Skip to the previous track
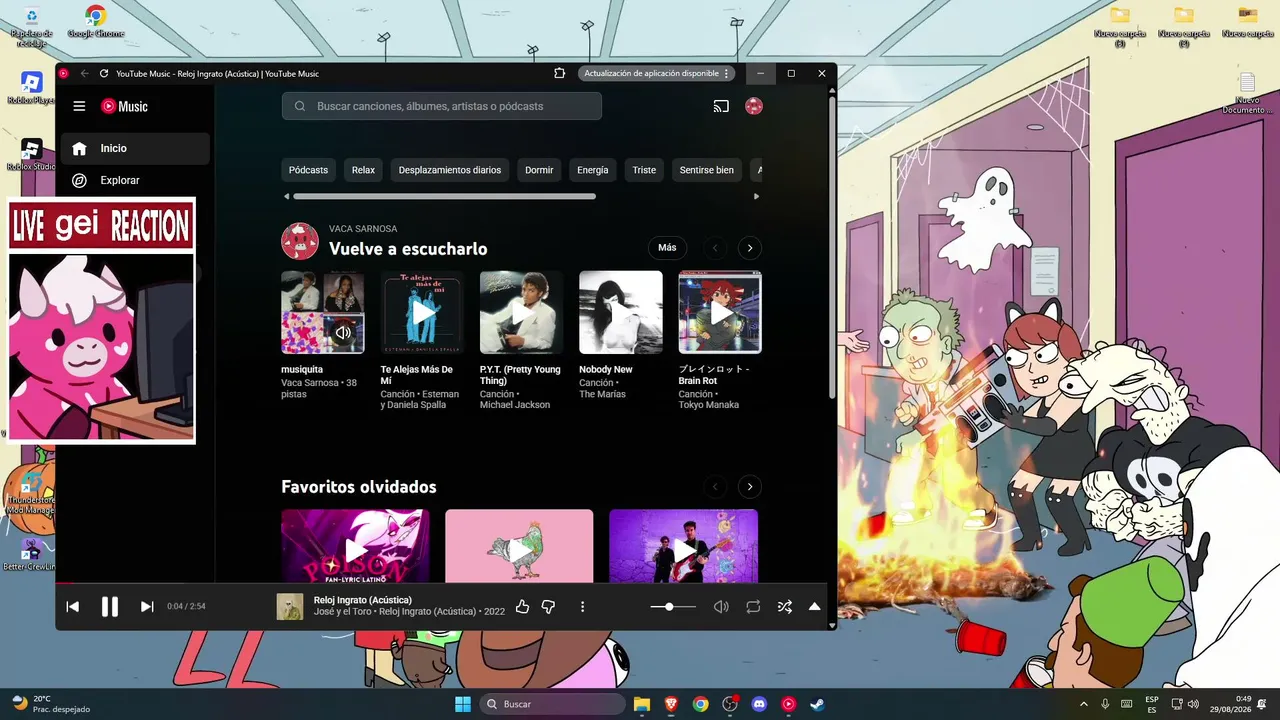The height and width of the screenshot is (720, 1280). [x=72, y=606]
